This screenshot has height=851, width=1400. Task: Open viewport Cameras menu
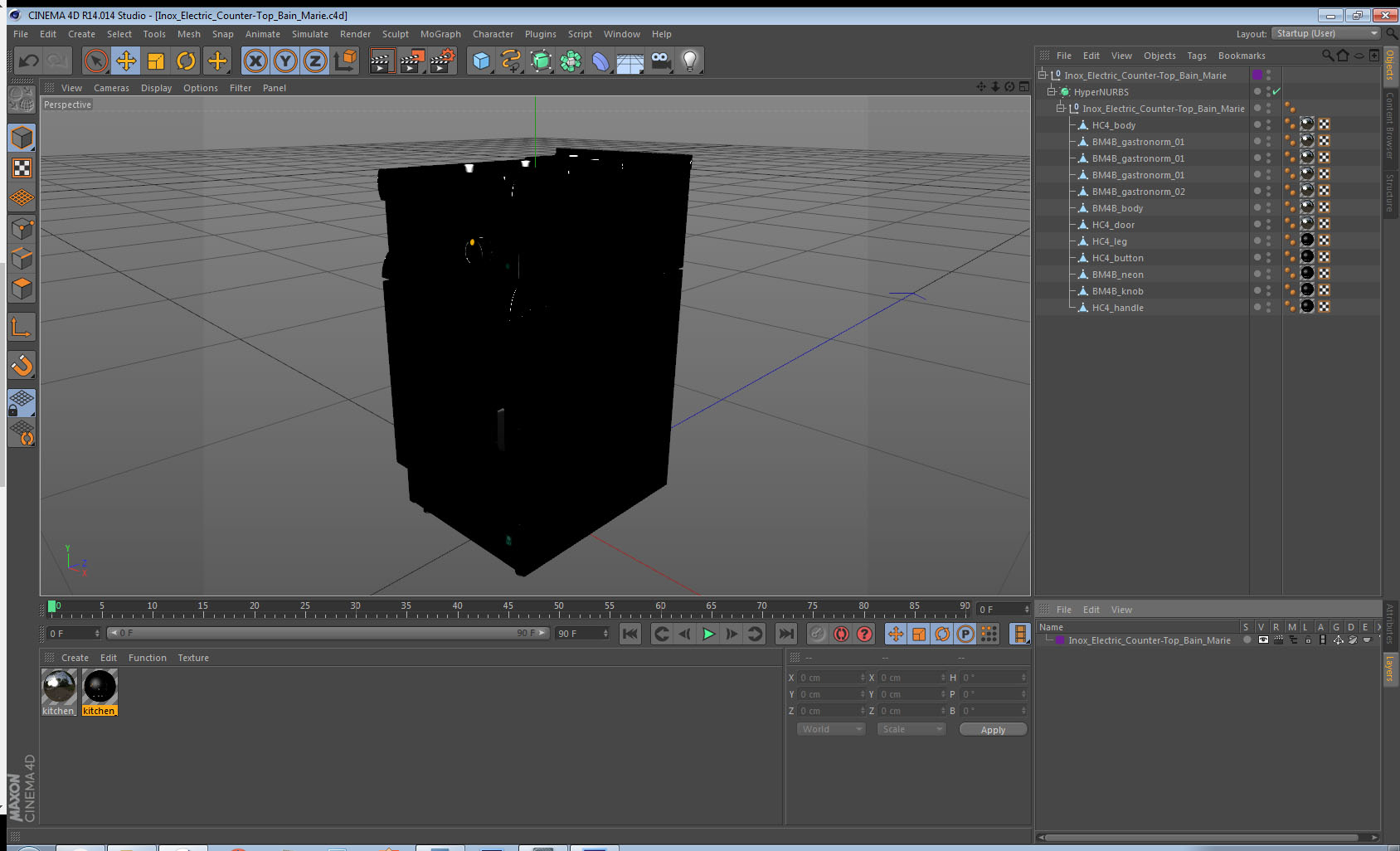pos(111,88)
